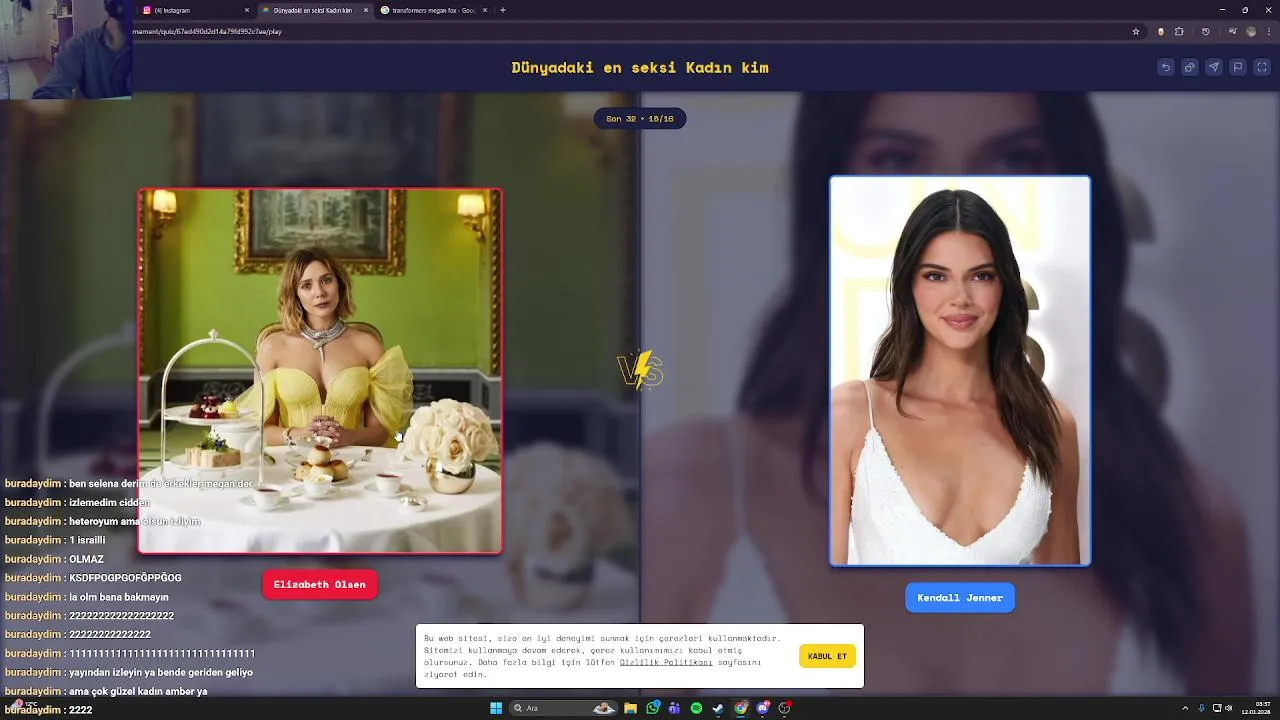
Task: Open WhatsApp from the taskbar
Action: point(653,708)
